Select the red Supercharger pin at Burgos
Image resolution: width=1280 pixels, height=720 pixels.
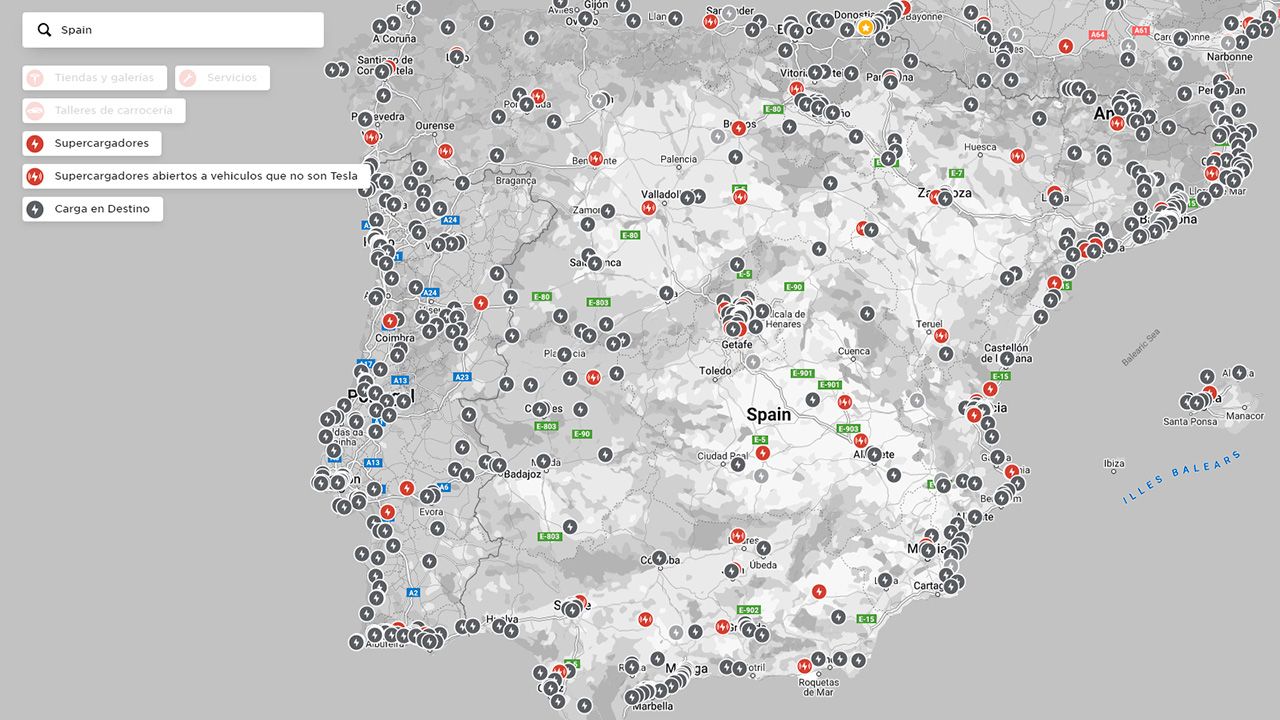[x=738, y=128]
